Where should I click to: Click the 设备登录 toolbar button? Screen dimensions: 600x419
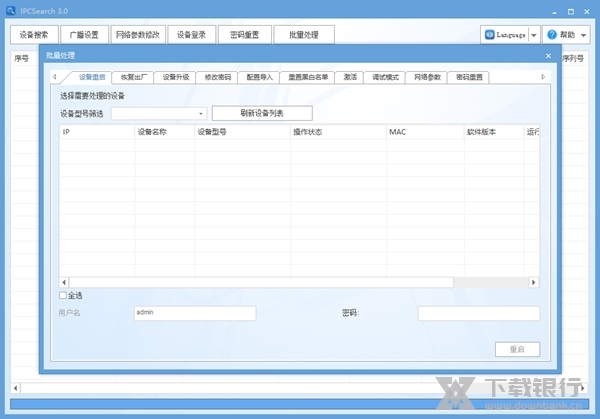pyautogui.click(x=191, y=35)
